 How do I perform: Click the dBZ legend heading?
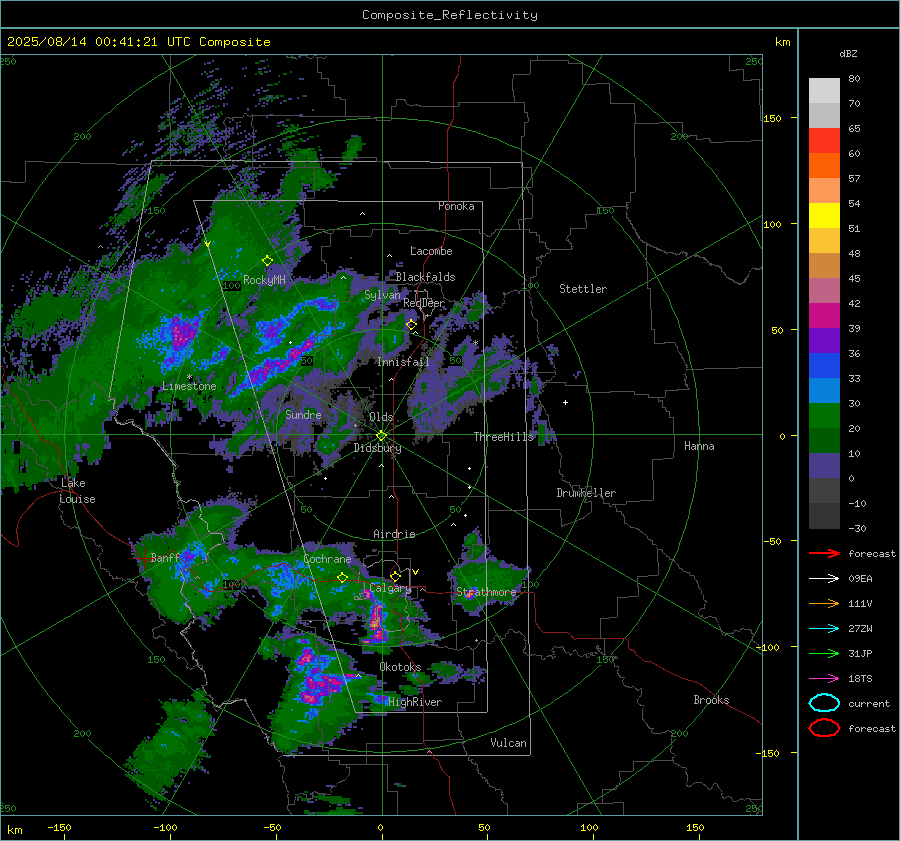click(848, 53)
